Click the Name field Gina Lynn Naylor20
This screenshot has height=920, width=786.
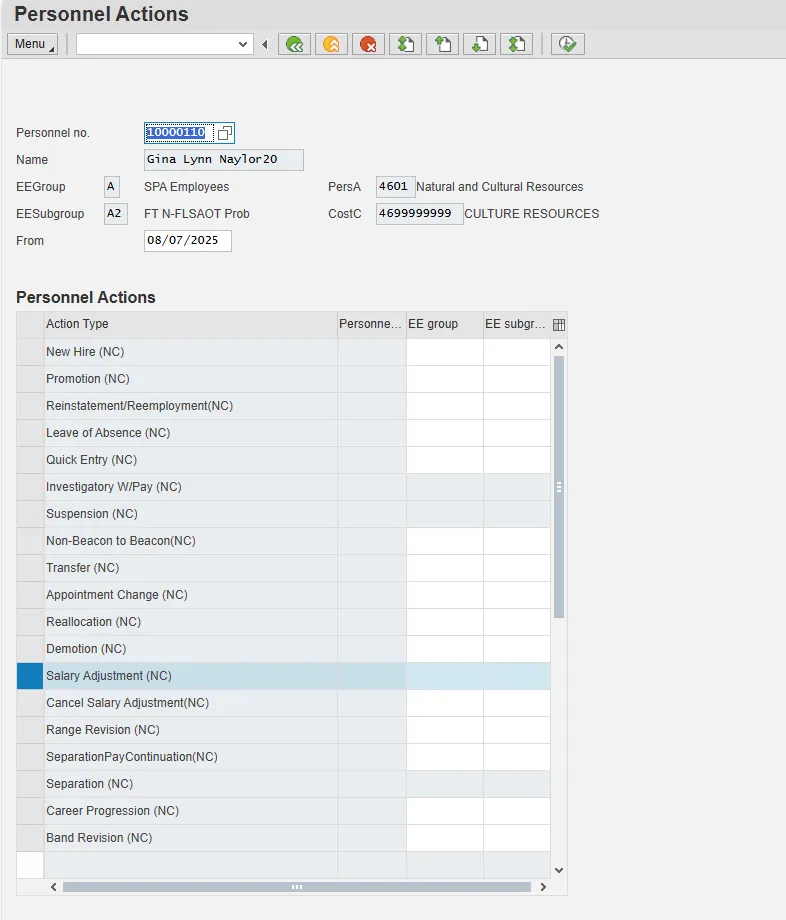coord(223,160)
